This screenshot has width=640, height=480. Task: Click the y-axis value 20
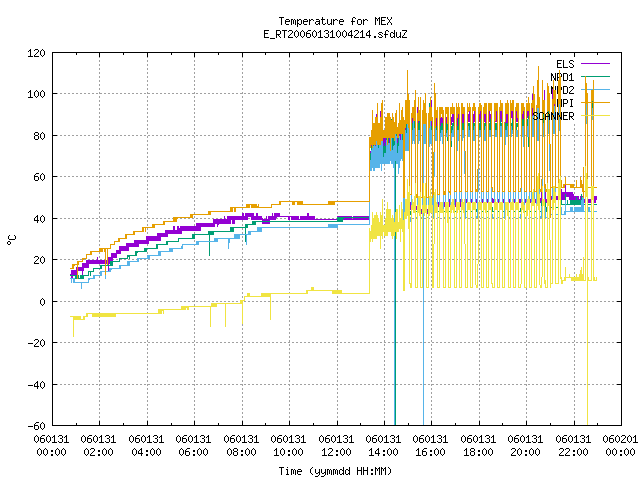pos(39,260)
